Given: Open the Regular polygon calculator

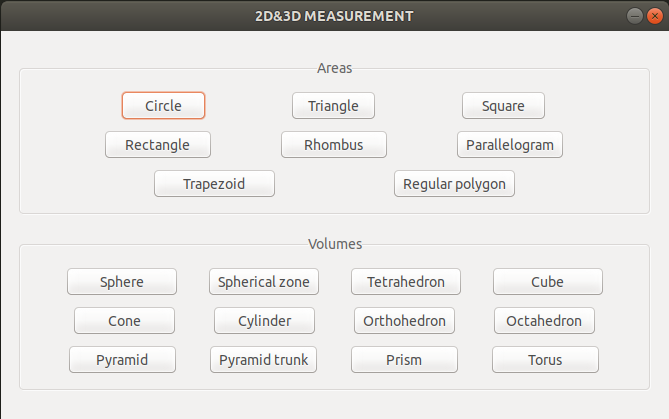Looking at the screenshot, I should 454,183.
